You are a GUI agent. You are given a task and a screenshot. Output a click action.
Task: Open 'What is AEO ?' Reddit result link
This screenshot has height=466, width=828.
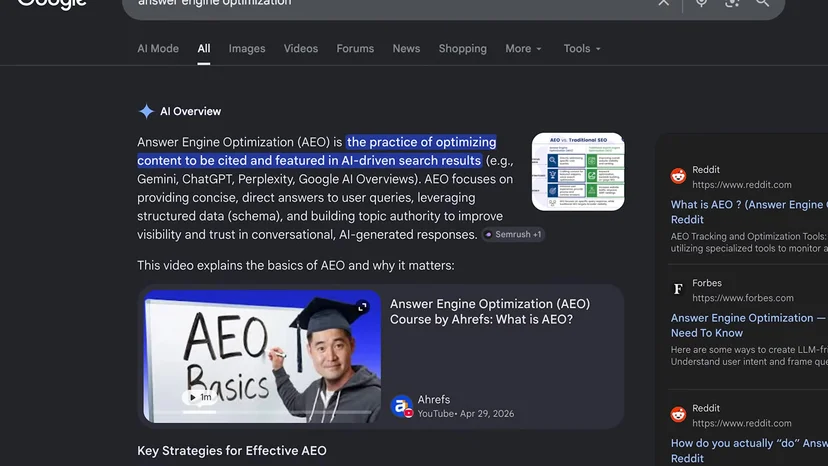point(749,212)
